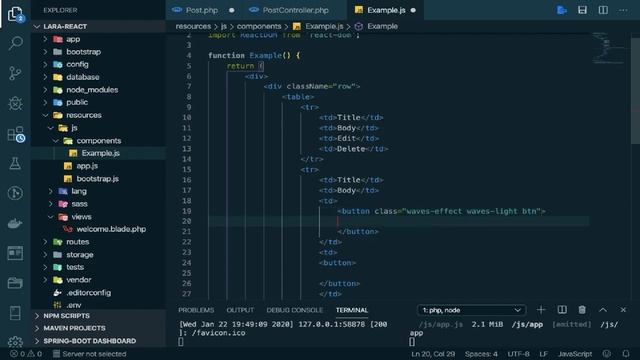The height and width of the screenshot is (360, 640).
Task: Open the terminal selector dropdown '1: php, node'
Action: [x=471, y=310]
